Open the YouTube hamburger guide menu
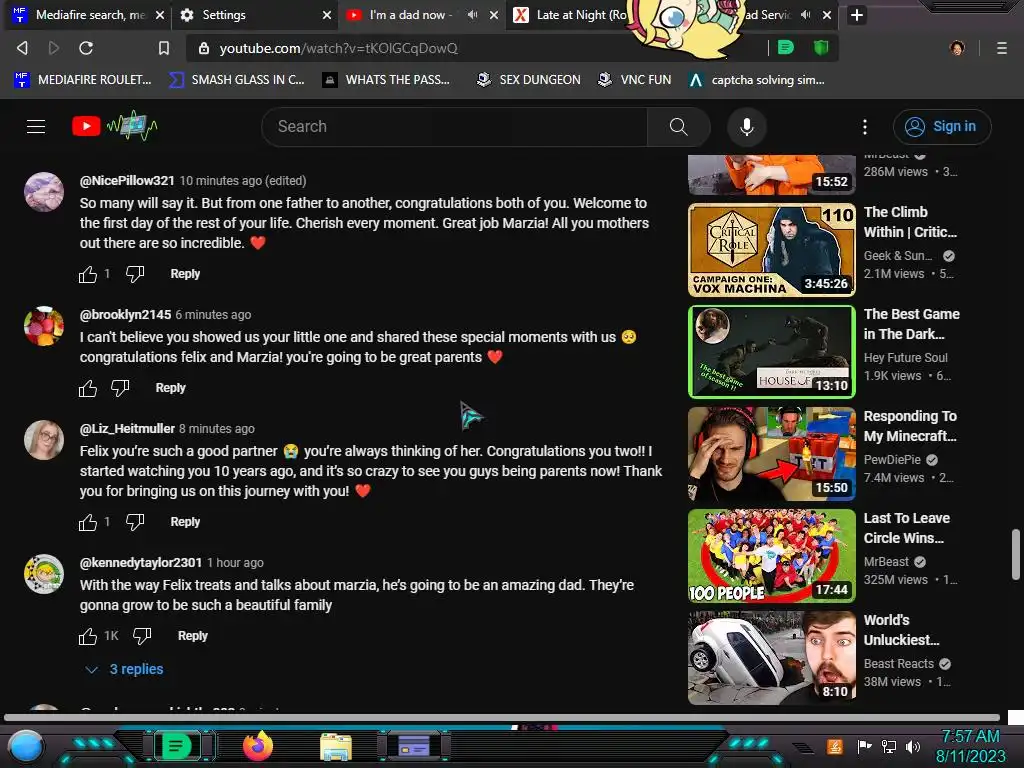 coord(36,127)
